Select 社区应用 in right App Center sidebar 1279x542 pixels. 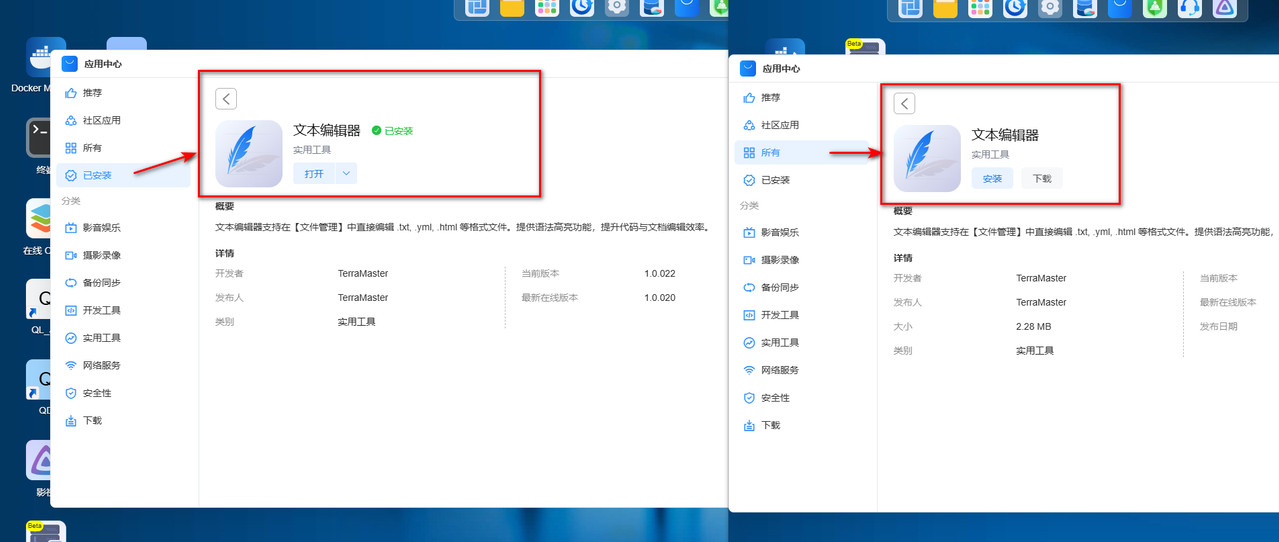coord(802,125)
